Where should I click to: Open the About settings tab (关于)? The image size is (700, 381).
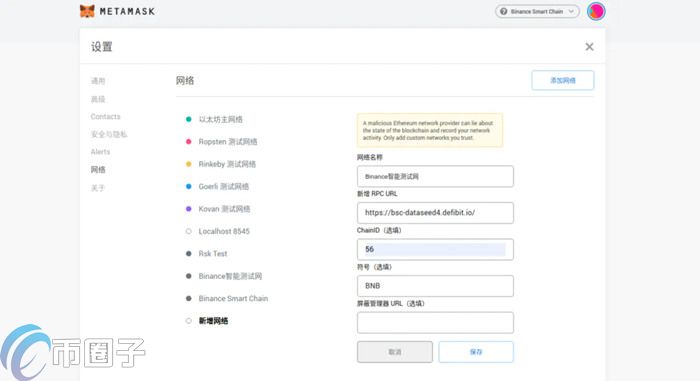[x=98, y=188]
